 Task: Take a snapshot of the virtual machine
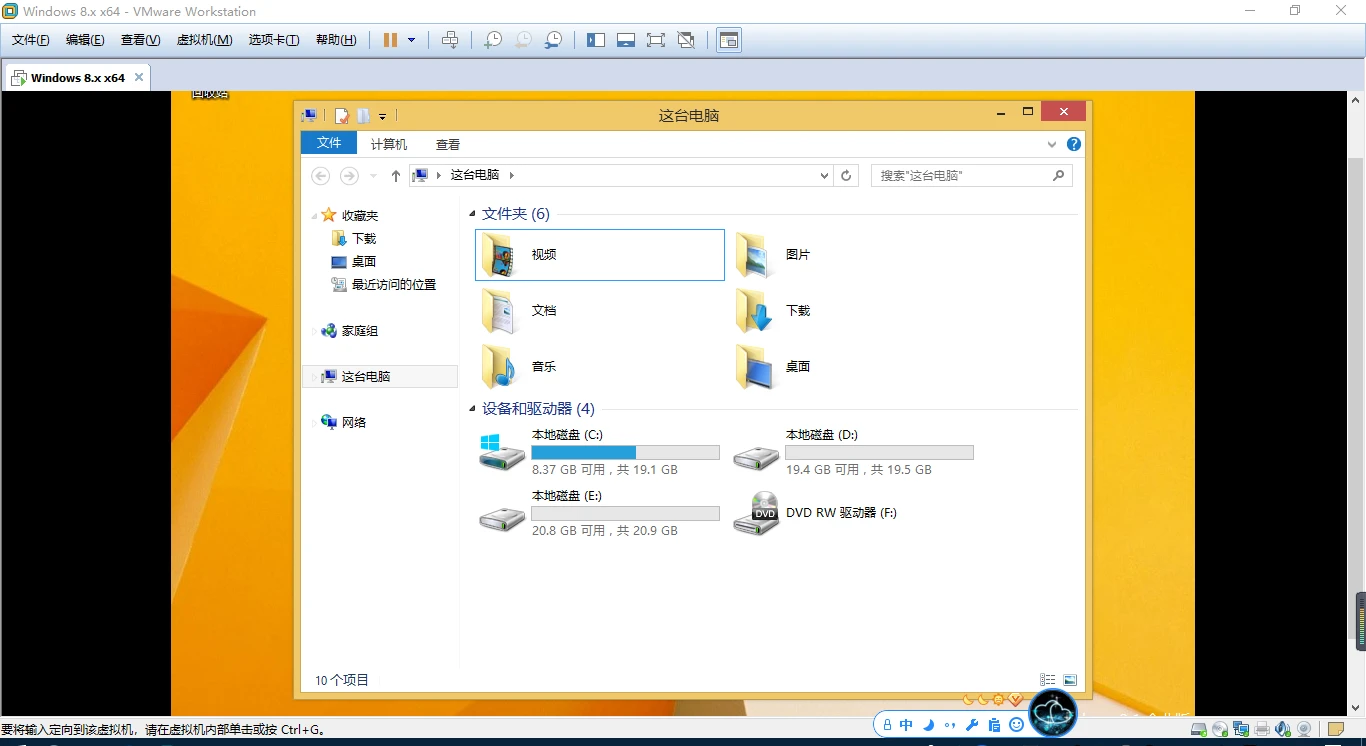[492, 40]
